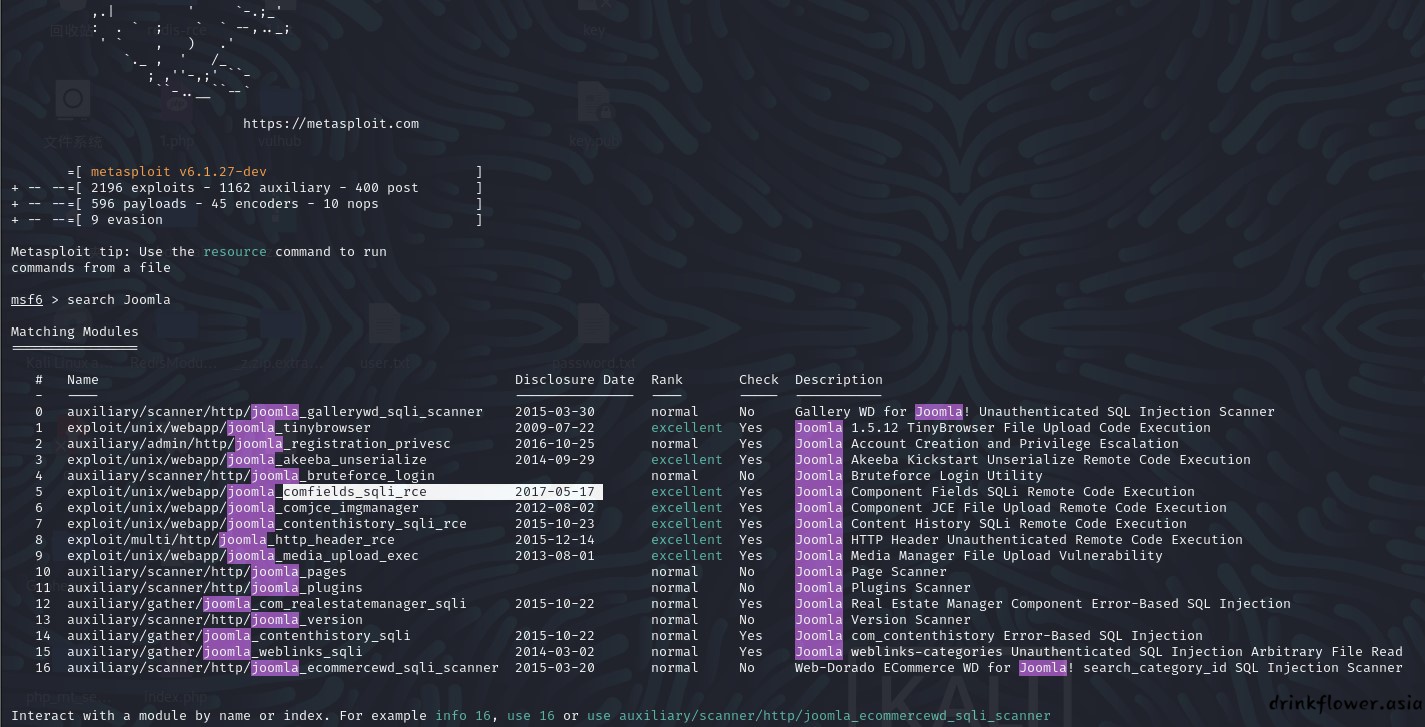Click the 'Check' column header

click(x=759, y=380)
